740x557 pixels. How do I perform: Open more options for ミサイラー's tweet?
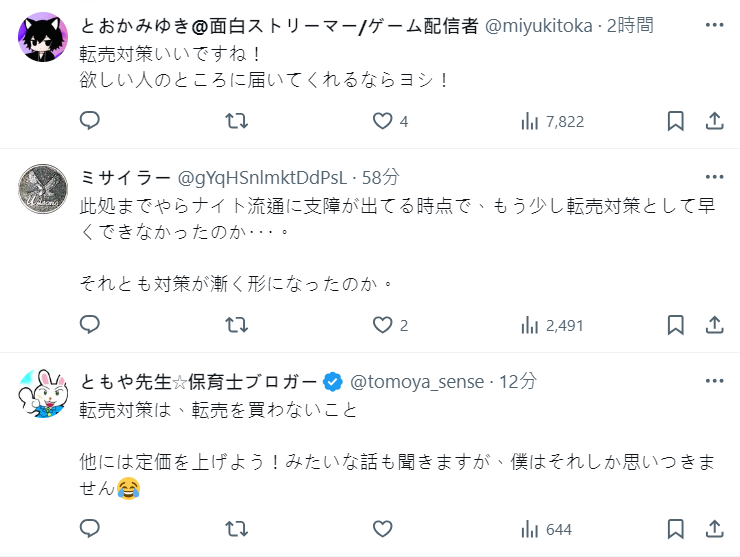click(x=714, y=177)
